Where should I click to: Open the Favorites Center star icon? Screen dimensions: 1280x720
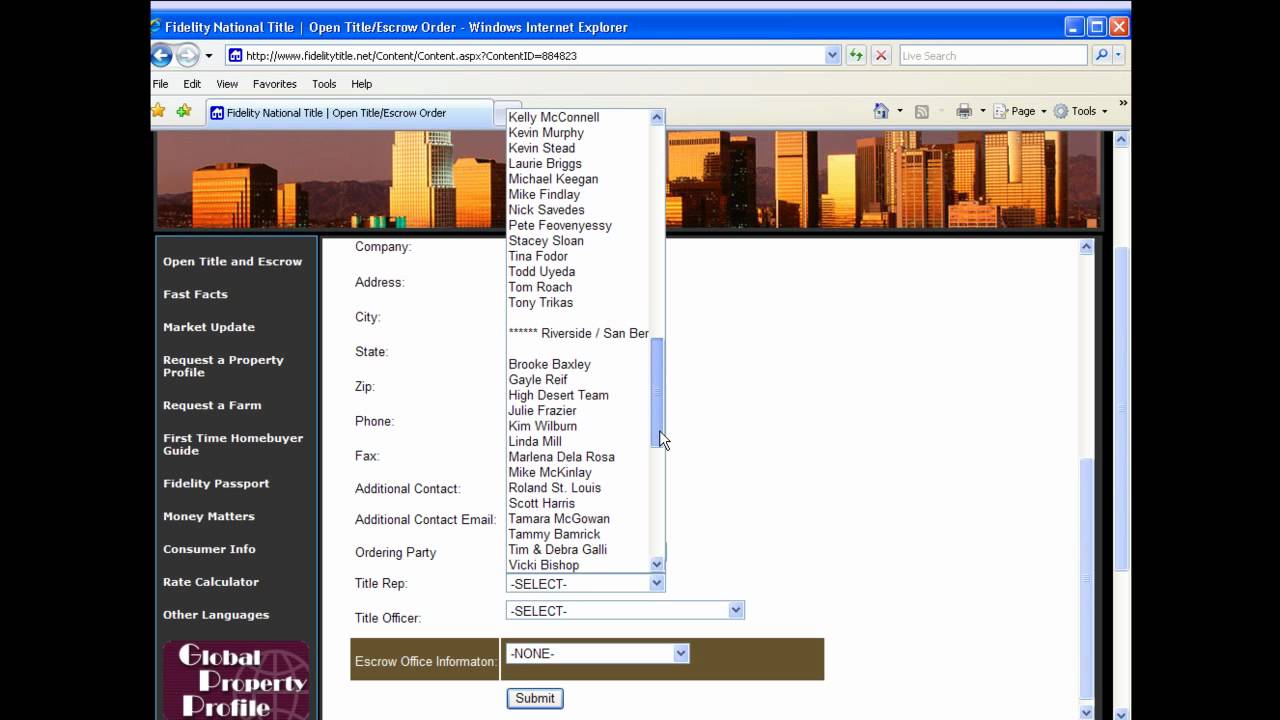[158, 111]
